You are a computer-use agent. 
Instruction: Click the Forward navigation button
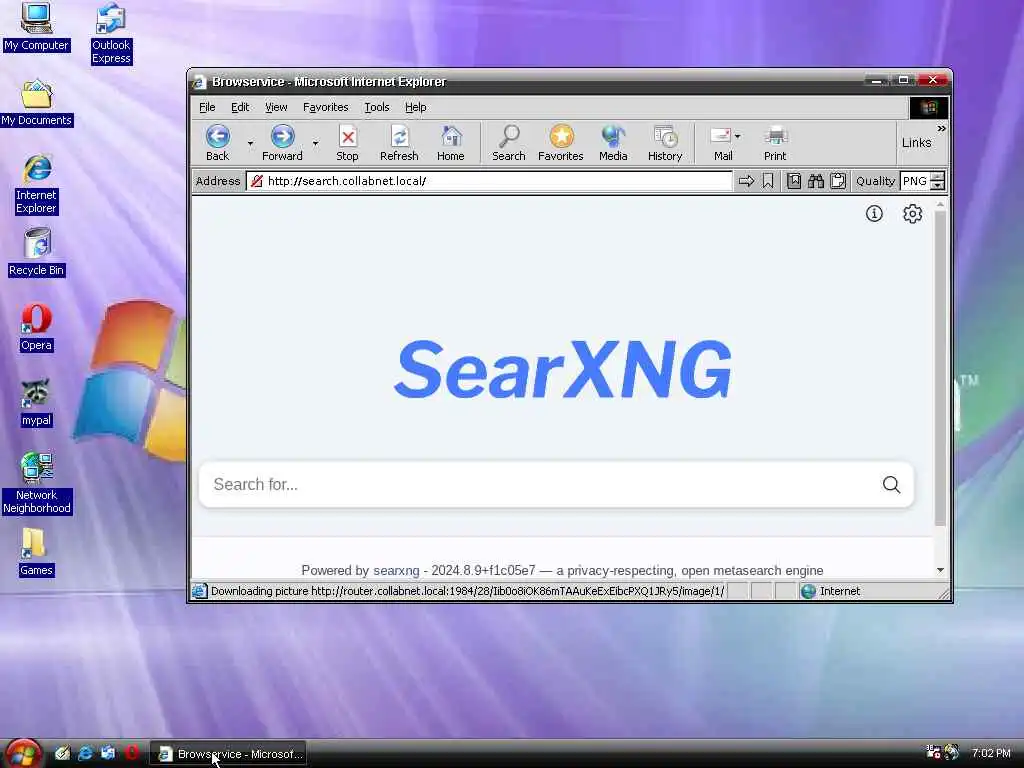pos(282,143)
